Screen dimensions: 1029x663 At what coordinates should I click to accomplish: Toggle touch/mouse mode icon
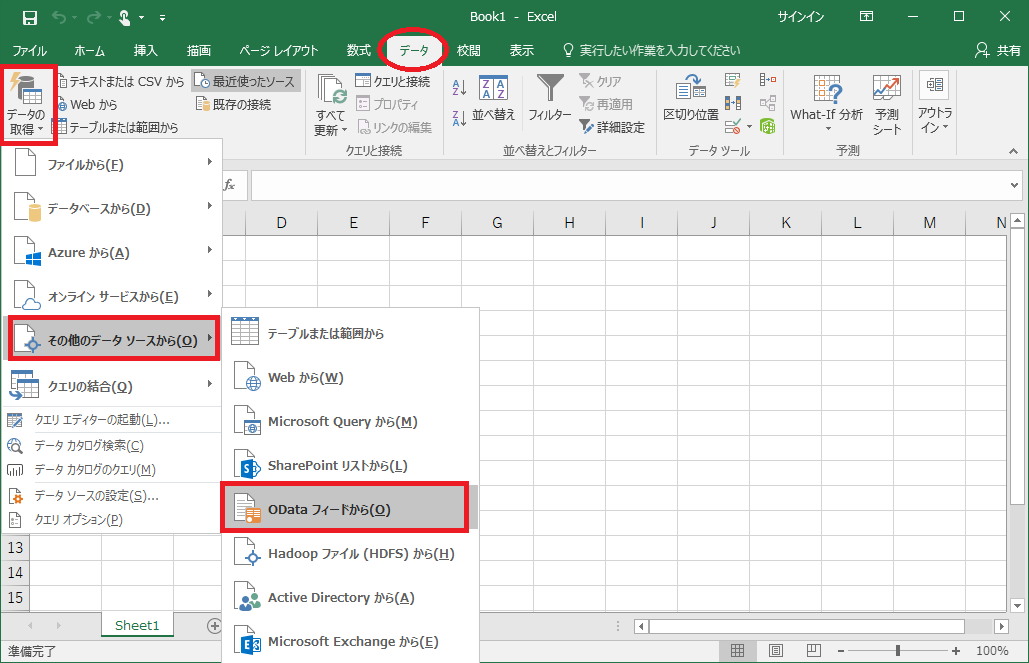pyautogui.click(x=125, y=18)
